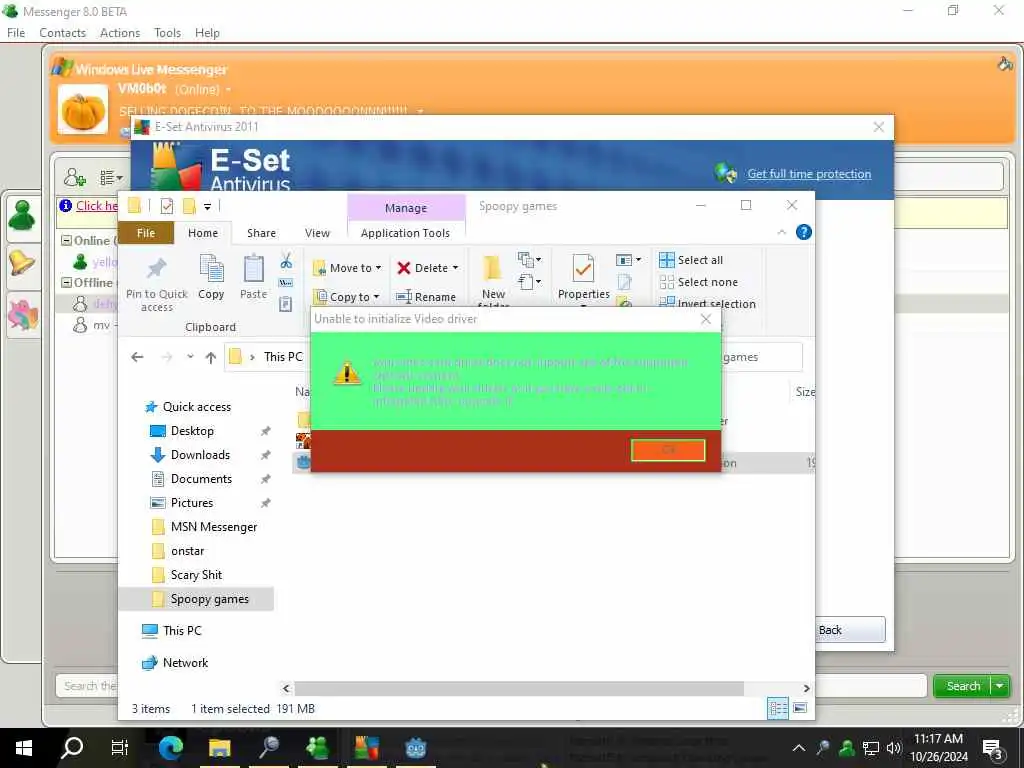Select This PC in navigation pane
The image size is (1024, 768).
coord(182,630)
